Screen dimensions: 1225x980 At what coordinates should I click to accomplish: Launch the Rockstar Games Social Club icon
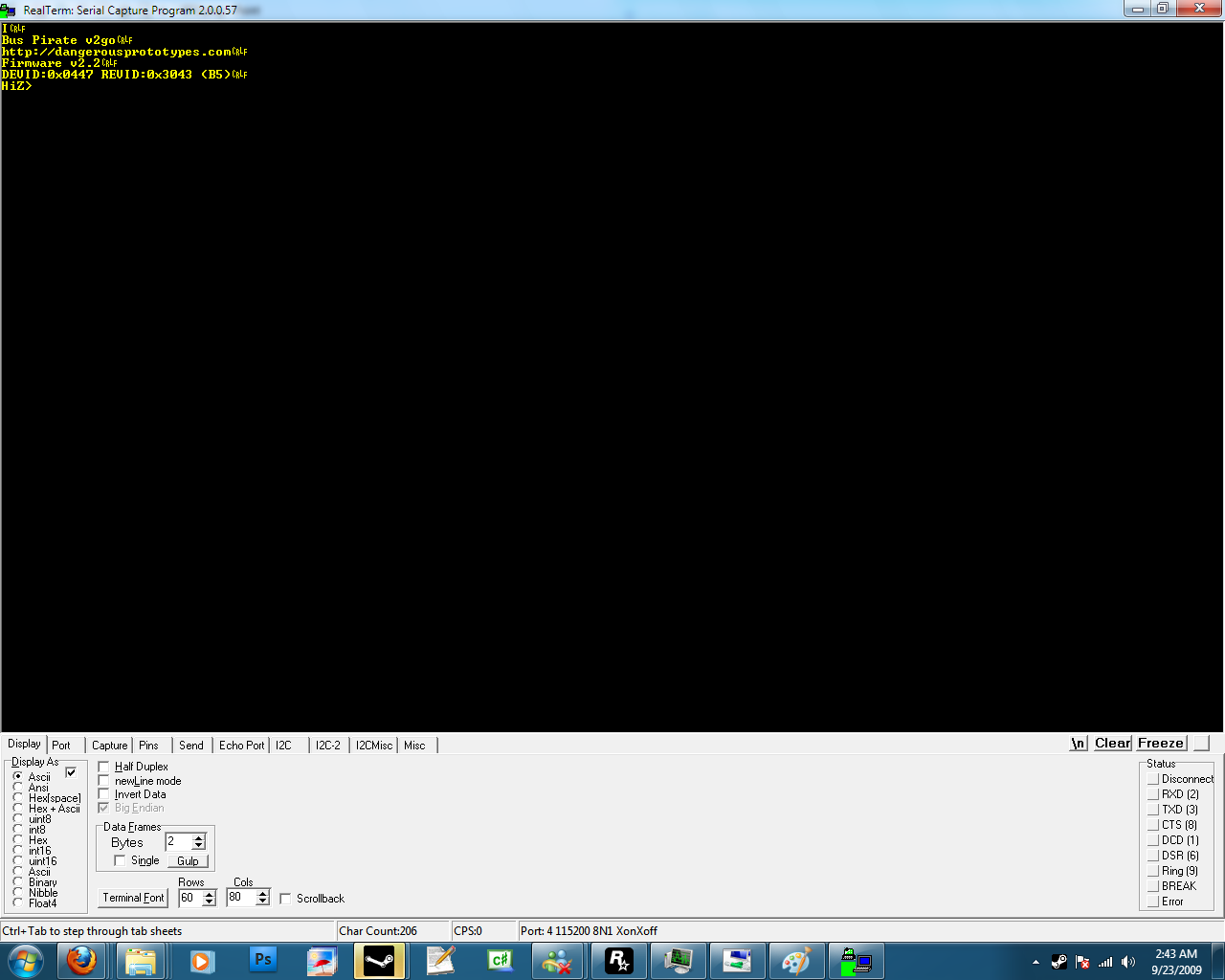(x=619, y=960)
